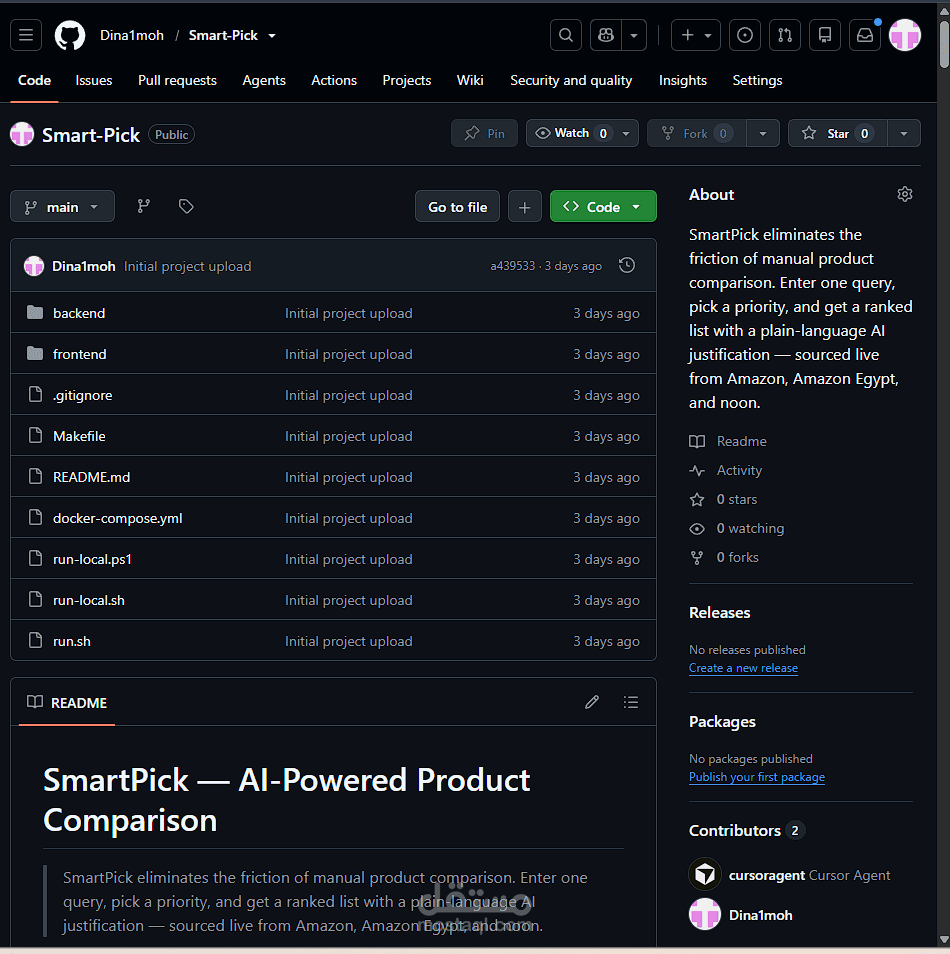Open the README outline list icon

(x=630, y=702)
